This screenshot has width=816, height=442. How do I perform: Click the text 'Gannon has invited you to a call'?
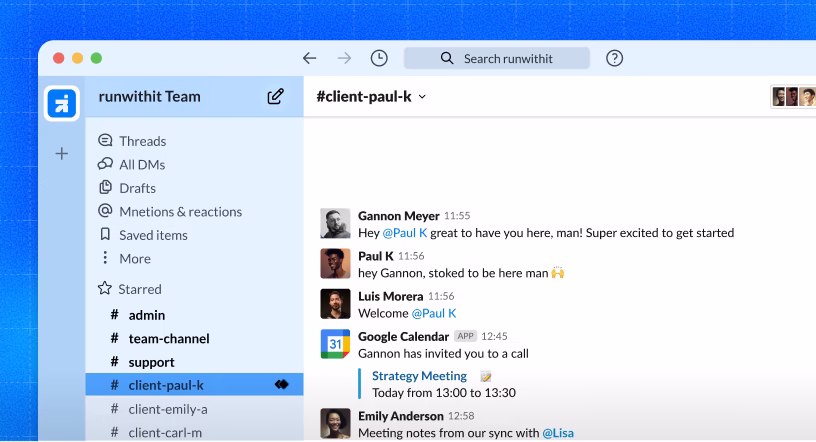coord(443,353)
